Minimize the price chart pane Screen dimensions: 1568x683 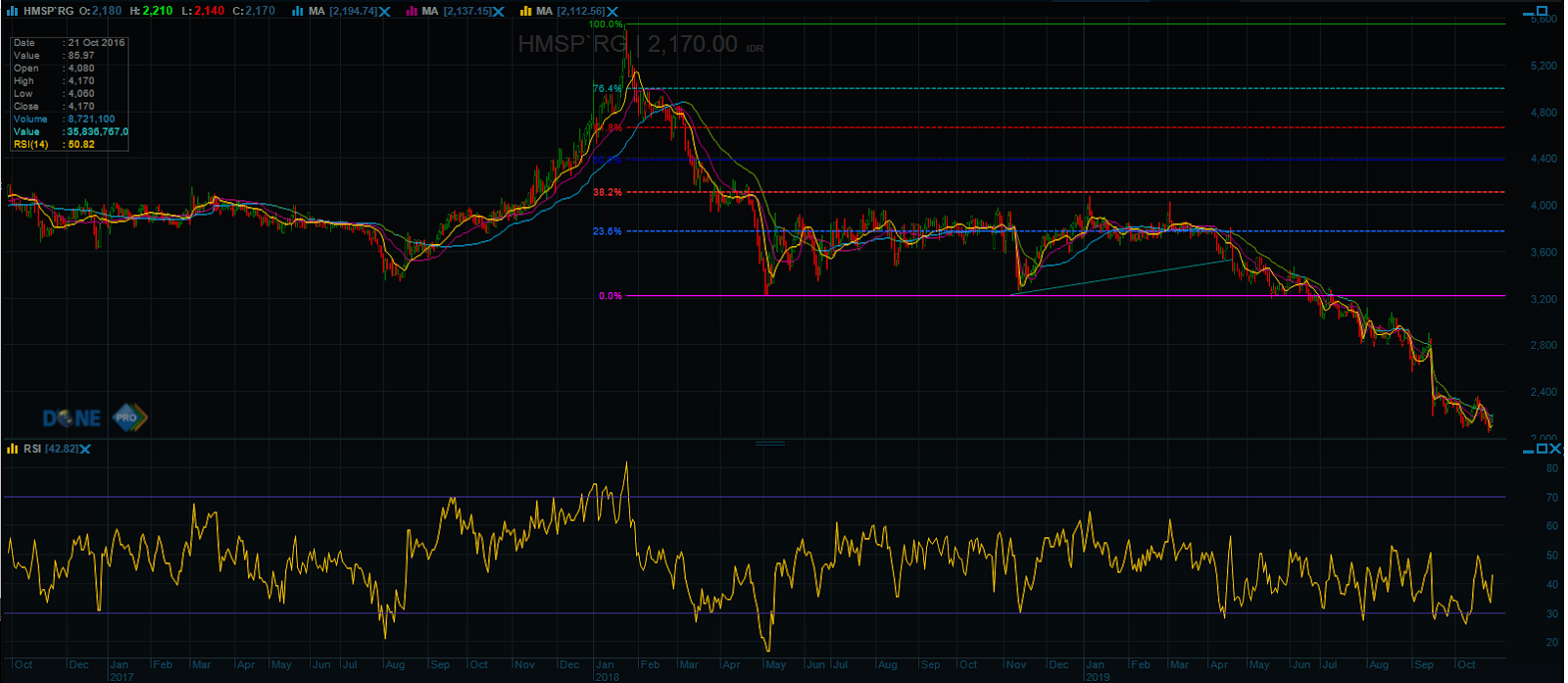[1528, 15]
